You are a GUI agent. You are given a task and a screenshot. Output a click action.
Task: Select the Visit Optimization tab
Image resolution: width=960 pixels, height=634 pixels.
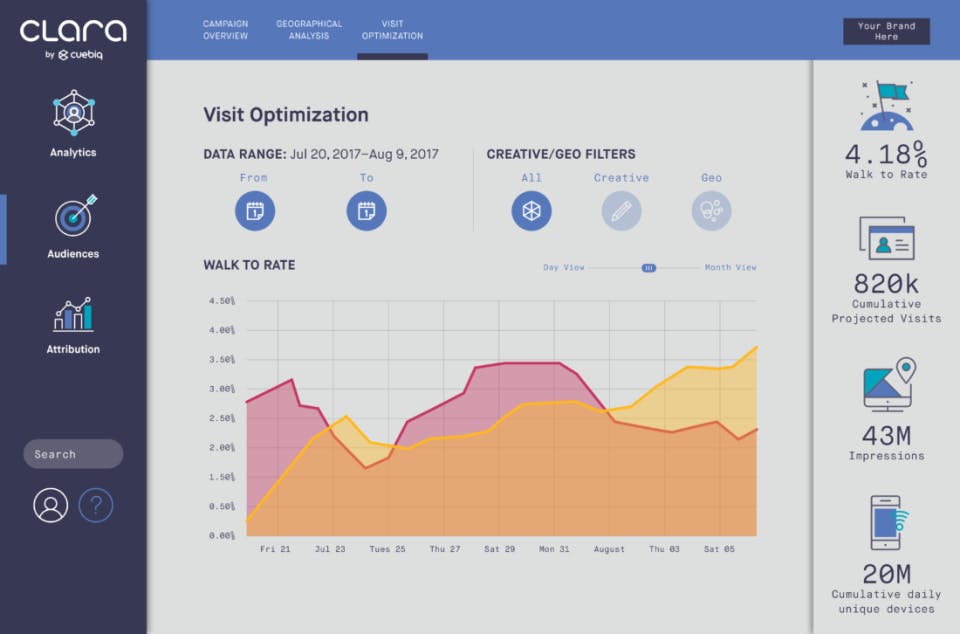[392, 30]
